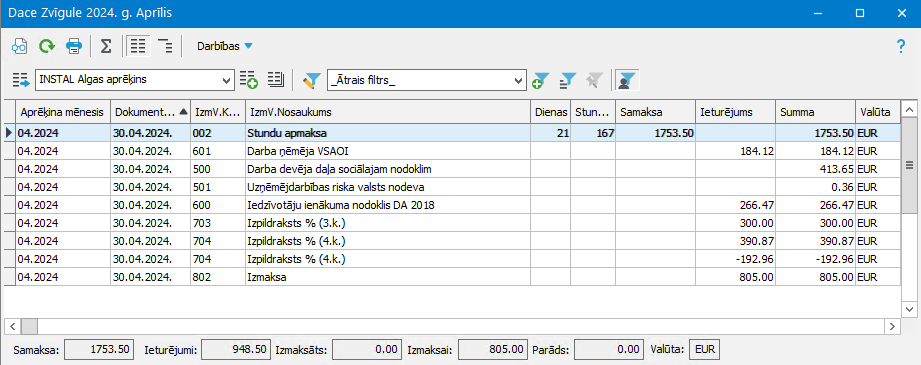Click the current row indicator arrow
Viewport: 921px width, 365px height.
coord(9,133)
